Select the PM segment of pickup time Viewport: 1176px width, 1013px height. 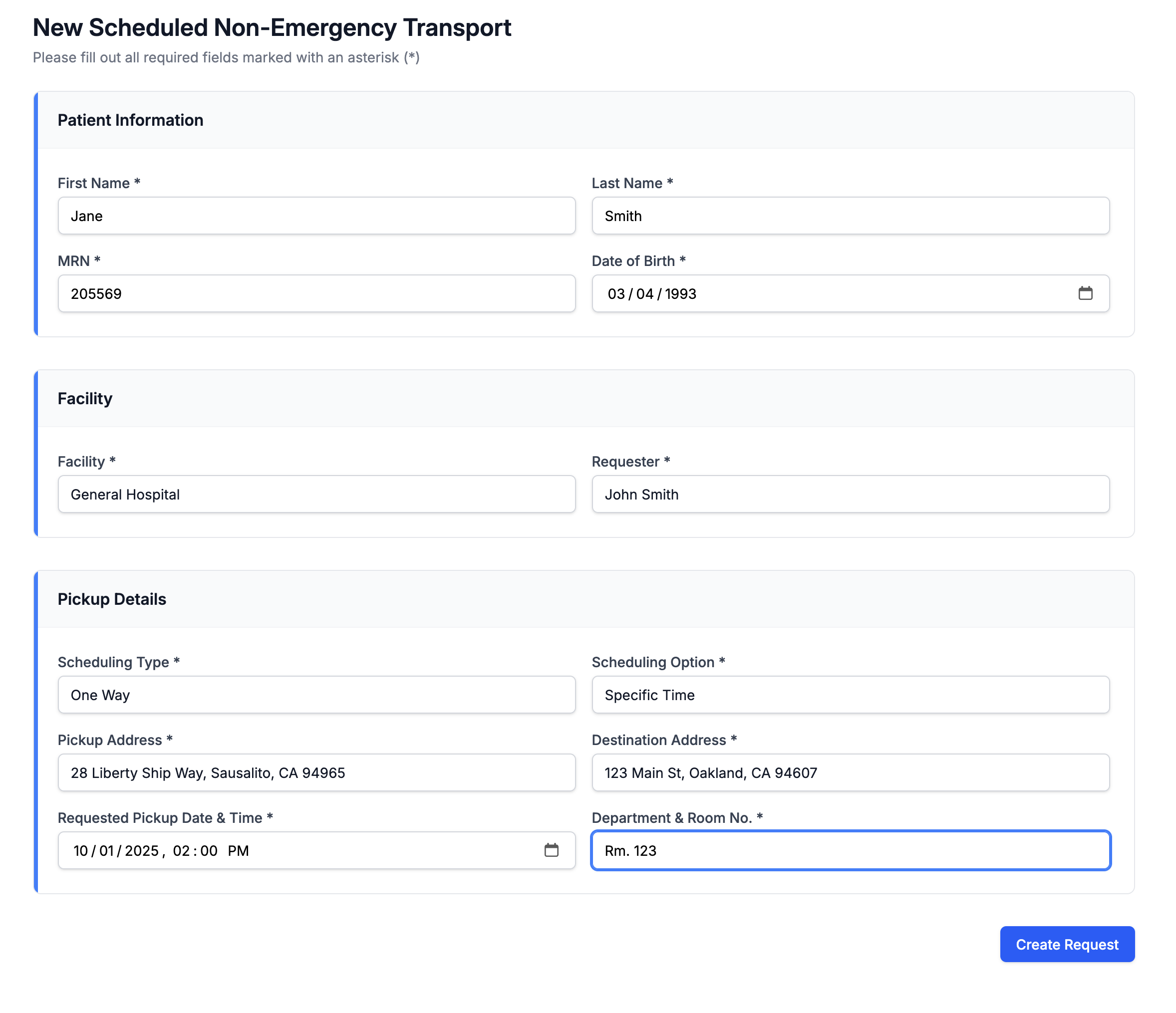pos(239,851)
